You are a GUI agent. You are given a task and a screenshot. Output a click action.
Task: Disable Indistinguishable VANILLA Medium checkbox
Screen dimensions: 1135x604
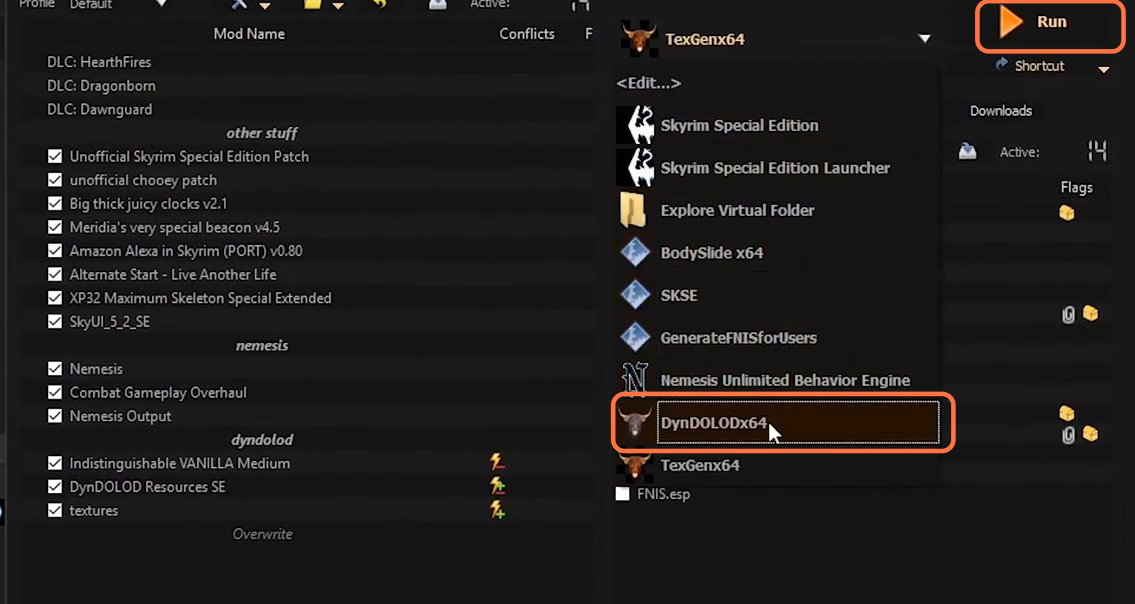coord(54,464)
